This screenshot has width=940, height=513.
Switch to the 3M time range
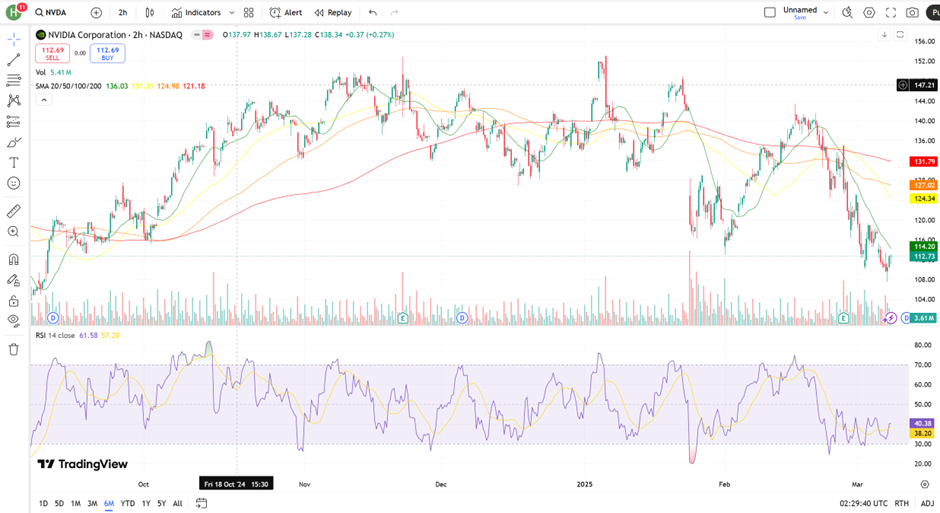[92, 503]
